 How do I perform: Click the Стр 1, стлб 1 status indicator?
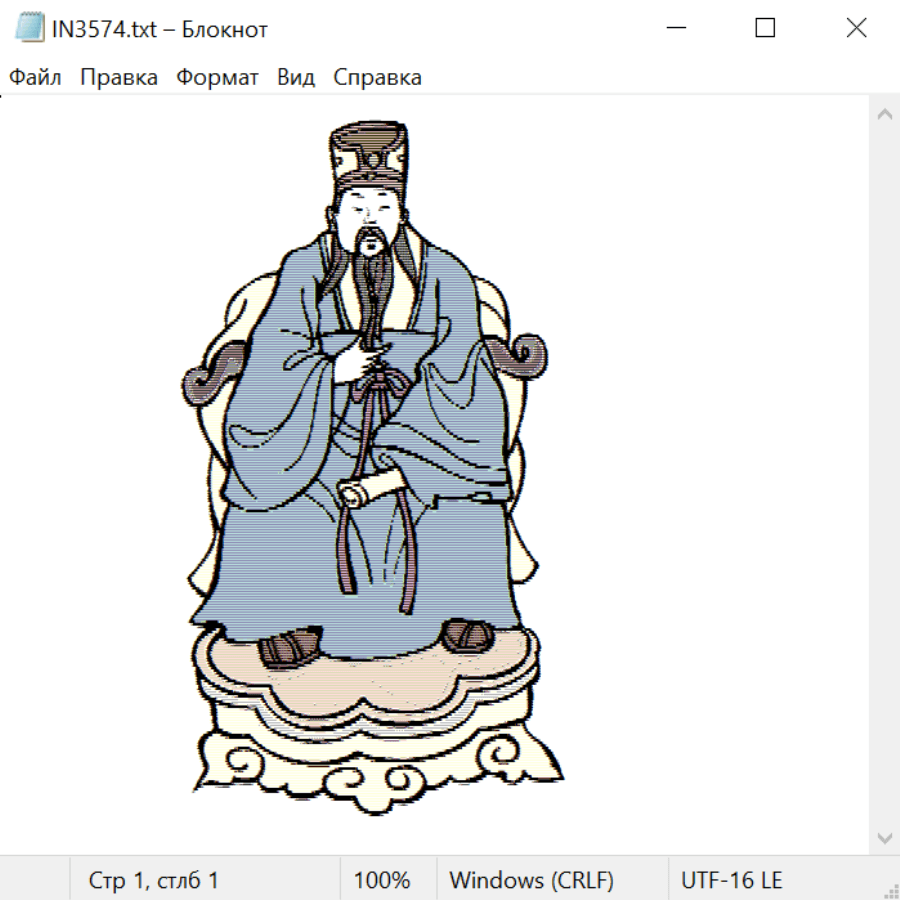(x=154, y=881)
